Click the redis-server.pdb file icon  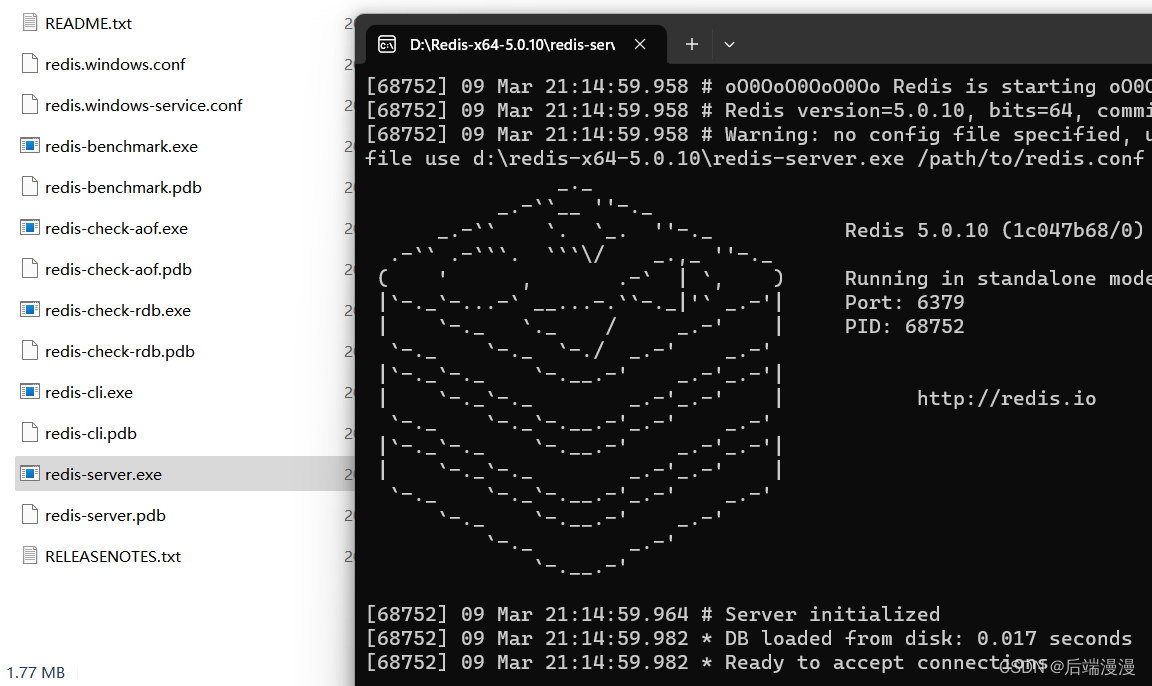(29, 515)
